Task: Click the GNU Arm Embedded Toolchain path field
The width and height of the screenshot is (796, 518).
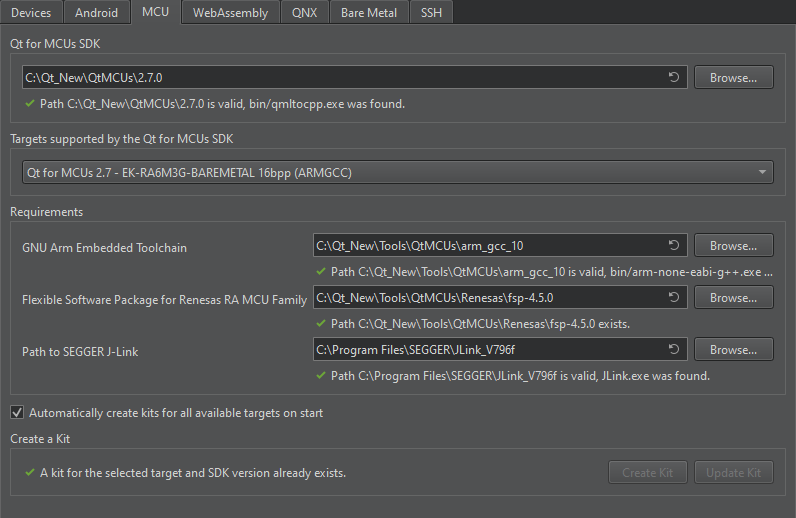Action: (485, 246)
